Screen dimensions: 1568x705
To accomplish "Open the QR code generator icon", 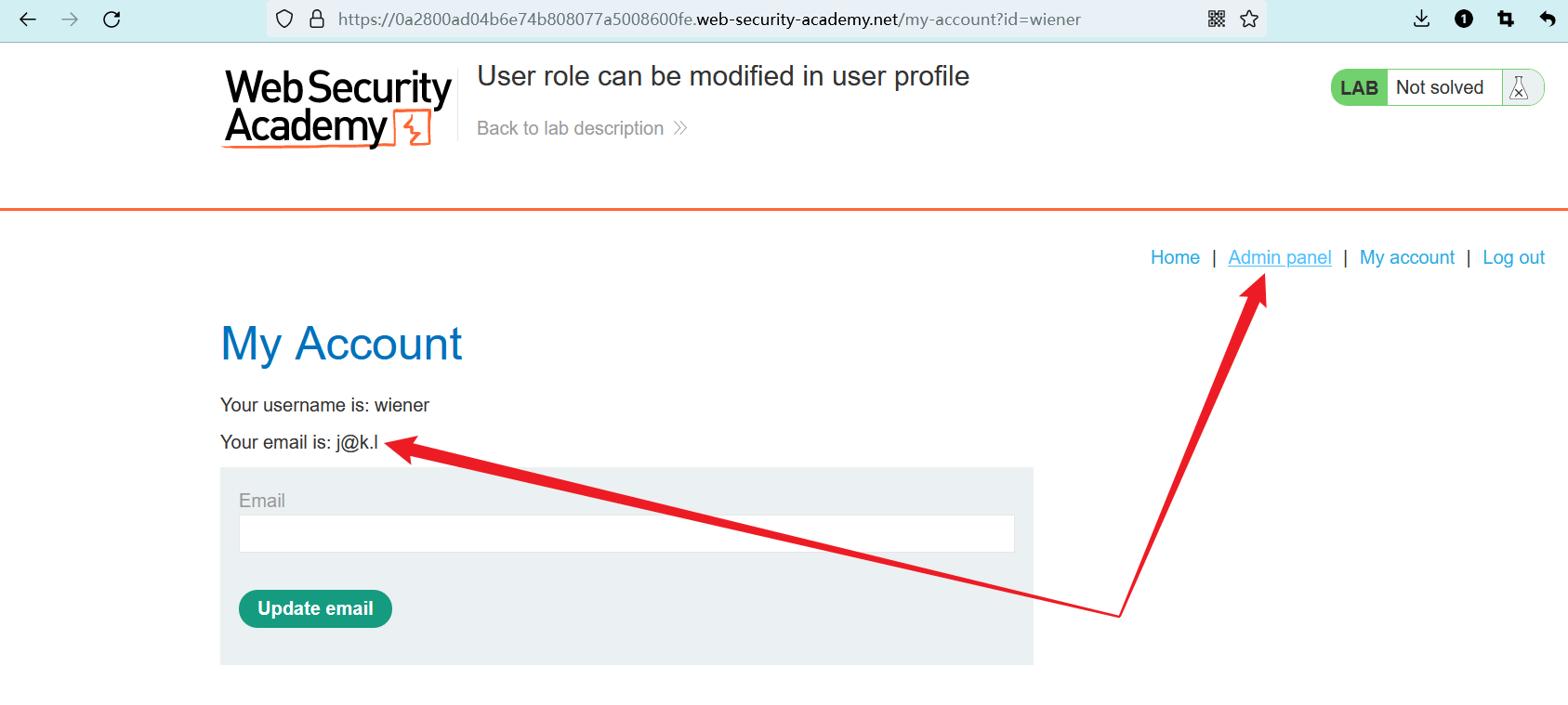I will pos(1217,19).
